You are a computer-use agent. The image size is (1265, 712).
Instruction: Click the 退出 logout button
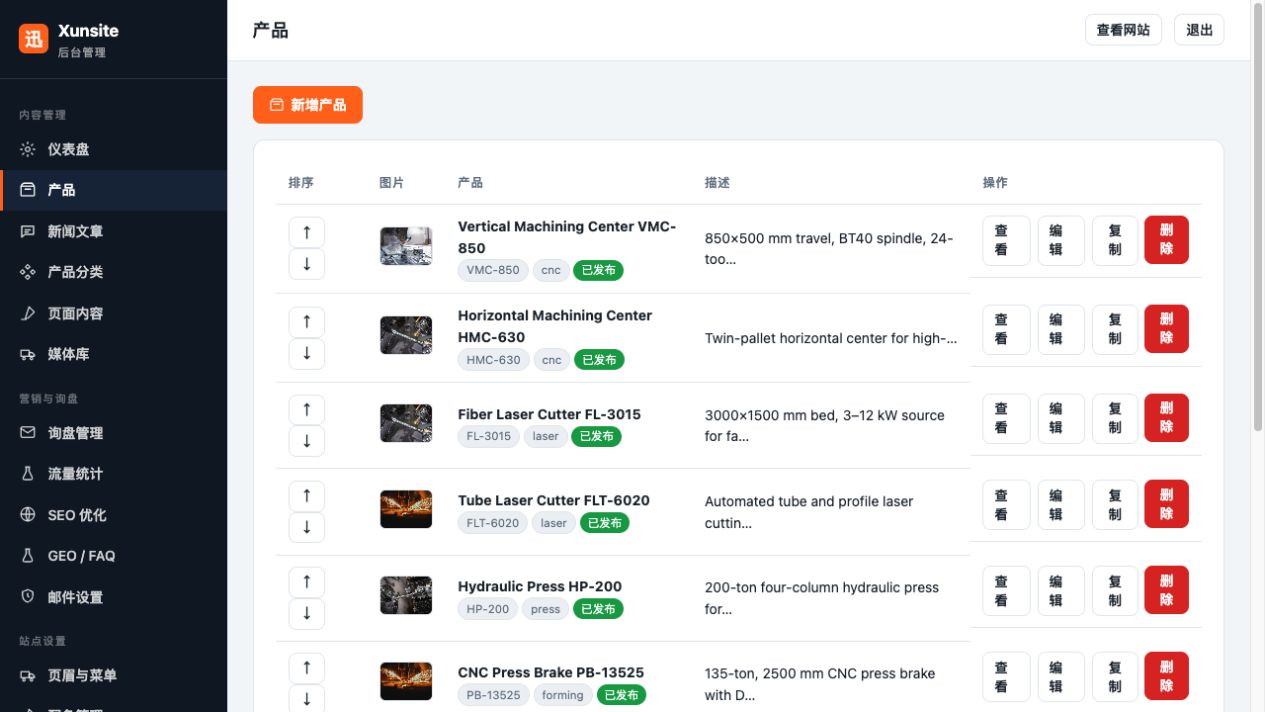coord(1199,30)
